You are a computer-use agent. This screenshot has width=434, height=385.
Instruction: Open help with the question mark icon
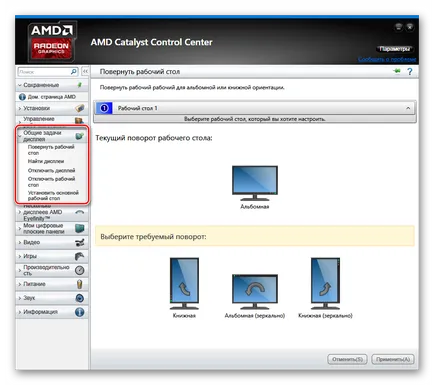410,71
